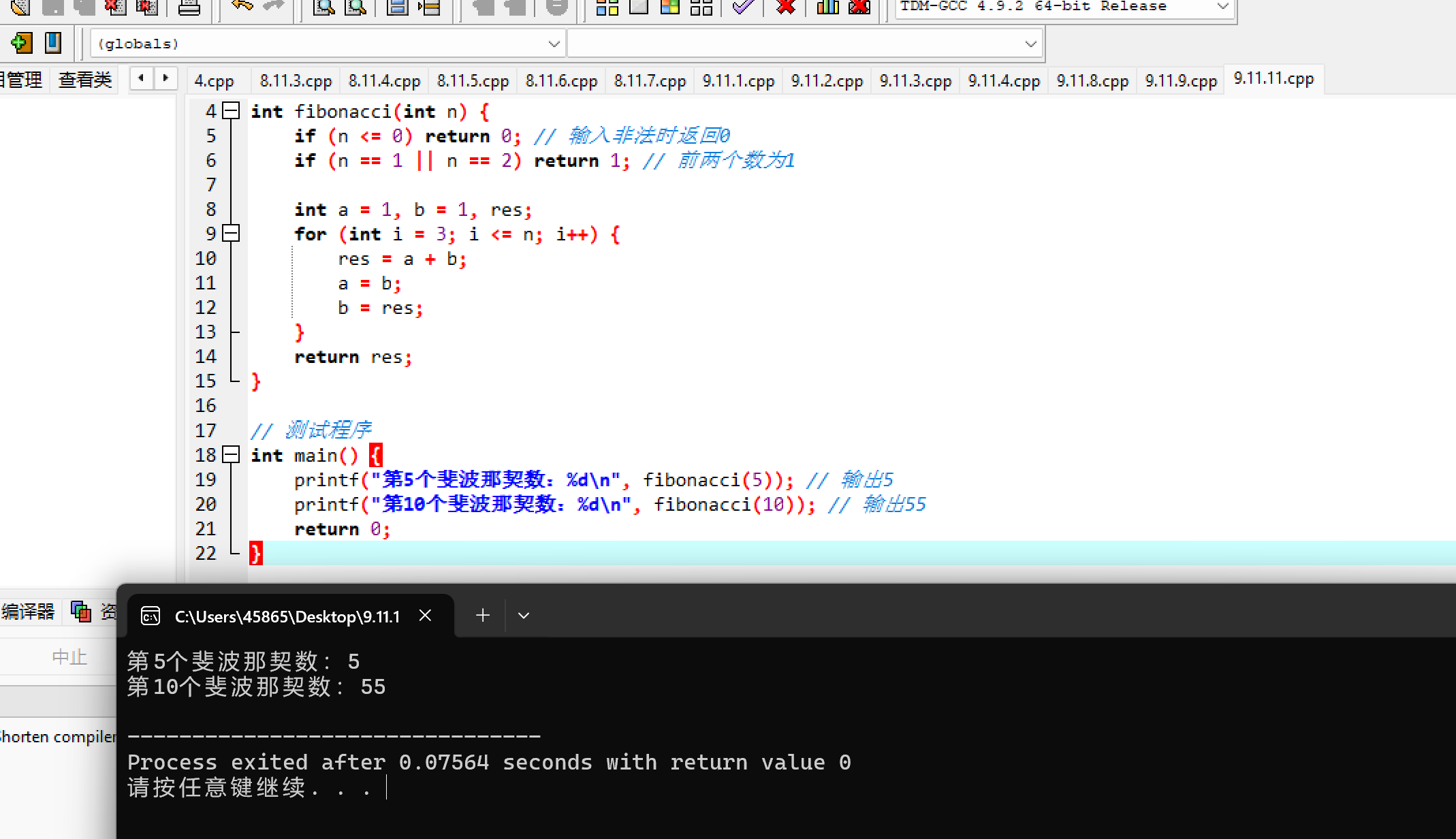Click the blue Toggle Bookmark icon

[53, 43]
